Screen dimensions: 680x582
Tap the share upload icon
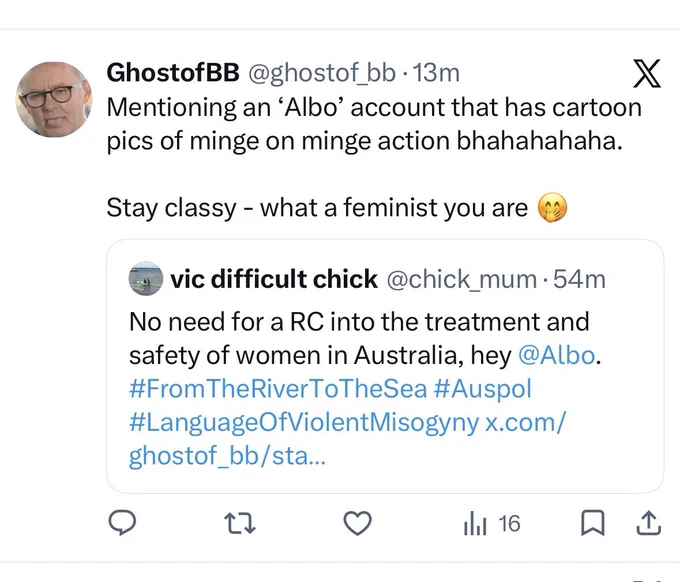[648, 523]
